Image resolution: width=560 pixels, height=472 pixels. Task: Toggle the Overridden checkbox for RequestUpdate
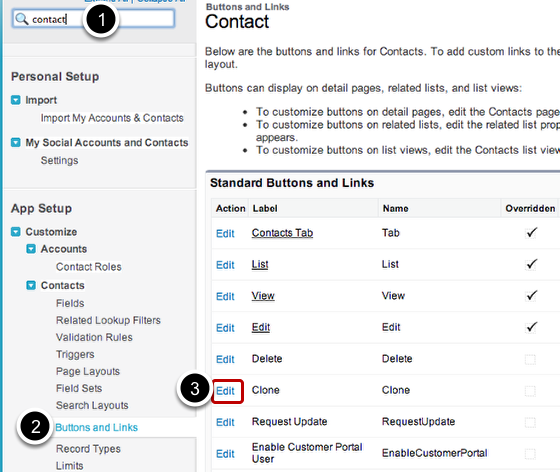(x=530, y=422)
